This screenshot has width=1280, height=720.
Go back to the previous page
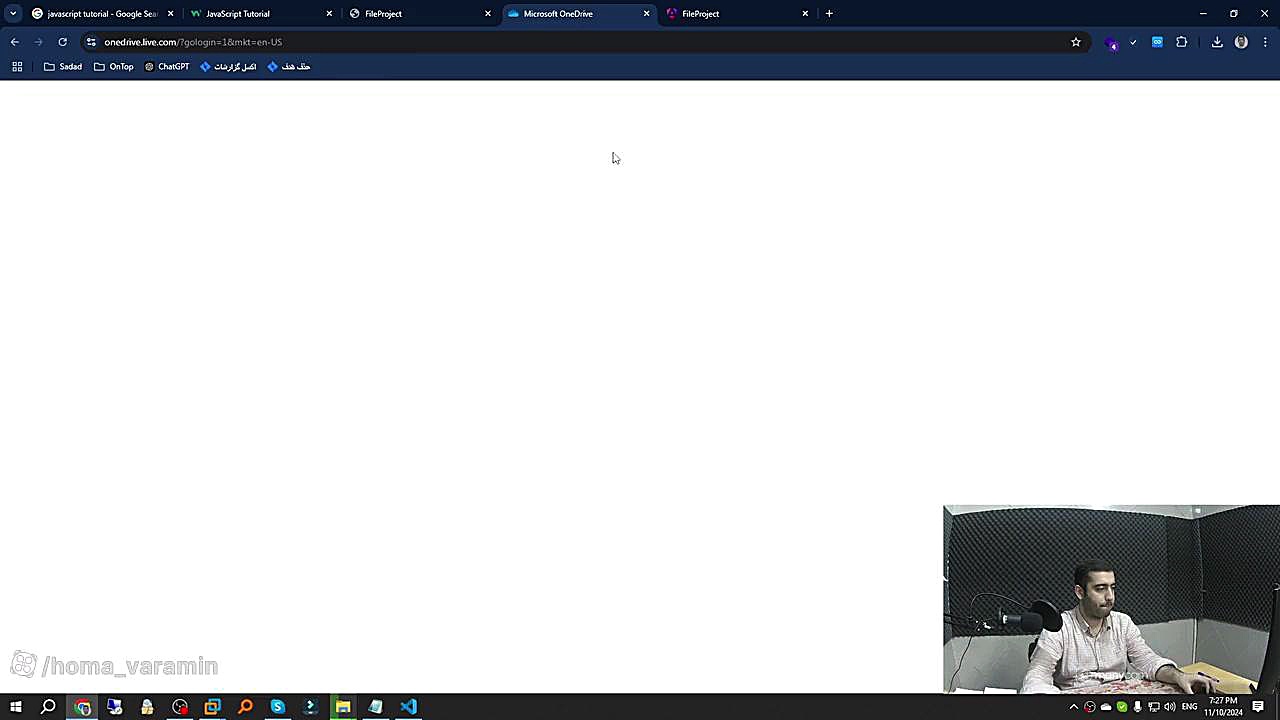14,42
